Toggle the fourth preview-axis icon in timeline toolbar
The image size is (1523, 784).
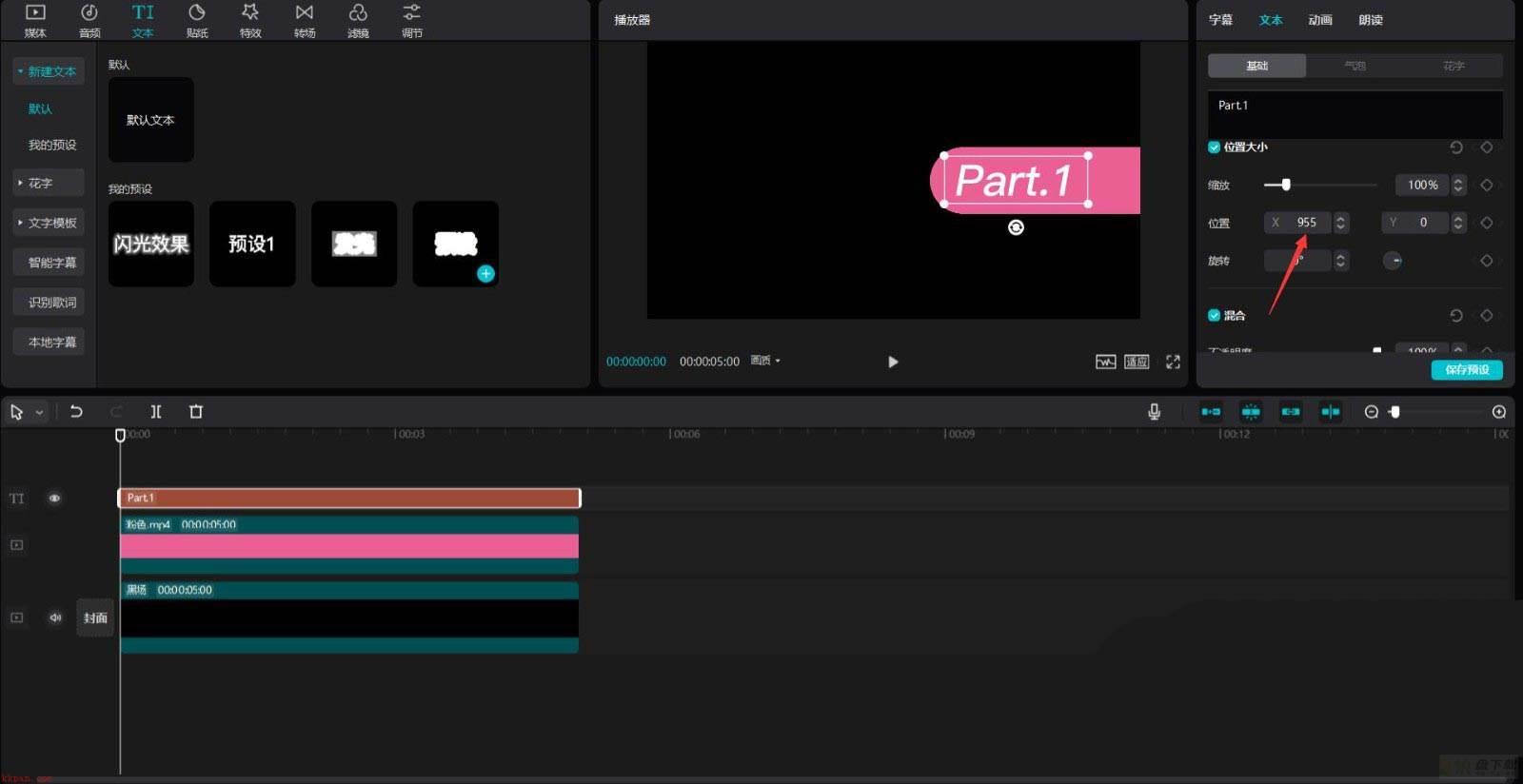point(1331,412)
